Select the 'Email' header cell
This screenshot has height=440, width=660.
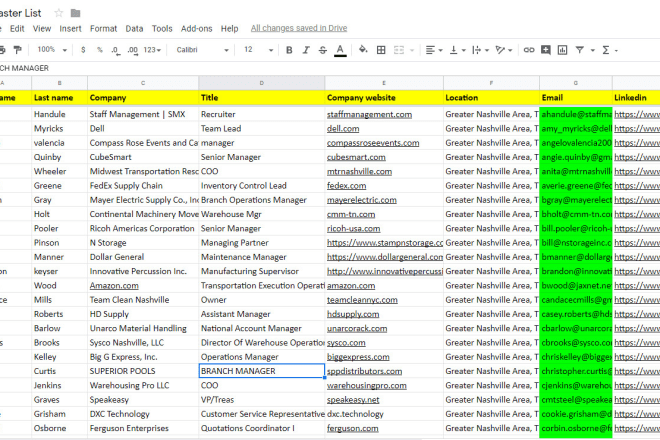click(x=575, y=98)
